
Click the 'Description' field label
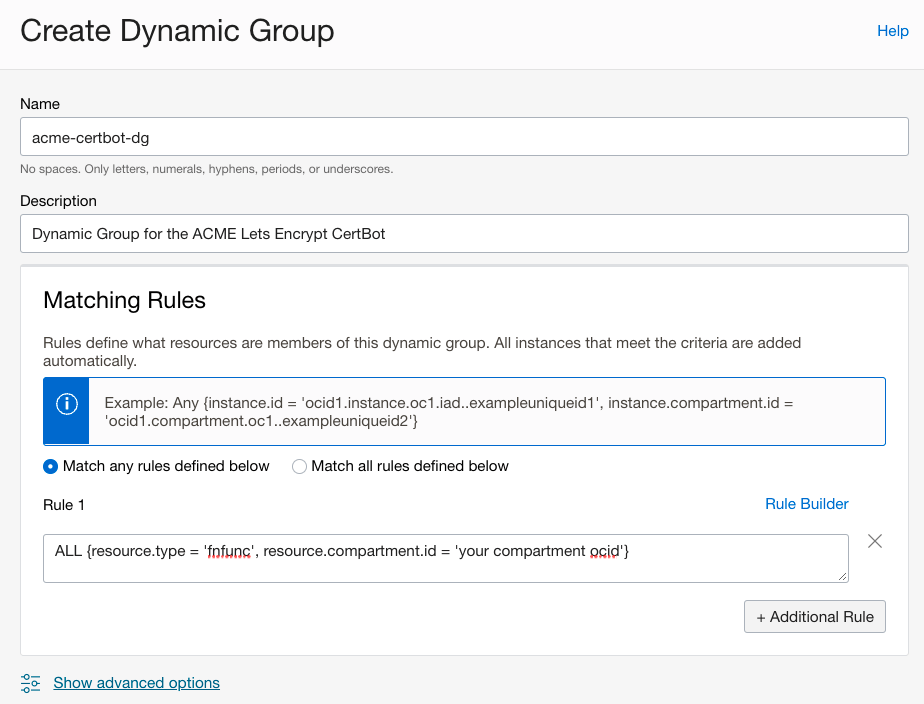click(58, 201)
